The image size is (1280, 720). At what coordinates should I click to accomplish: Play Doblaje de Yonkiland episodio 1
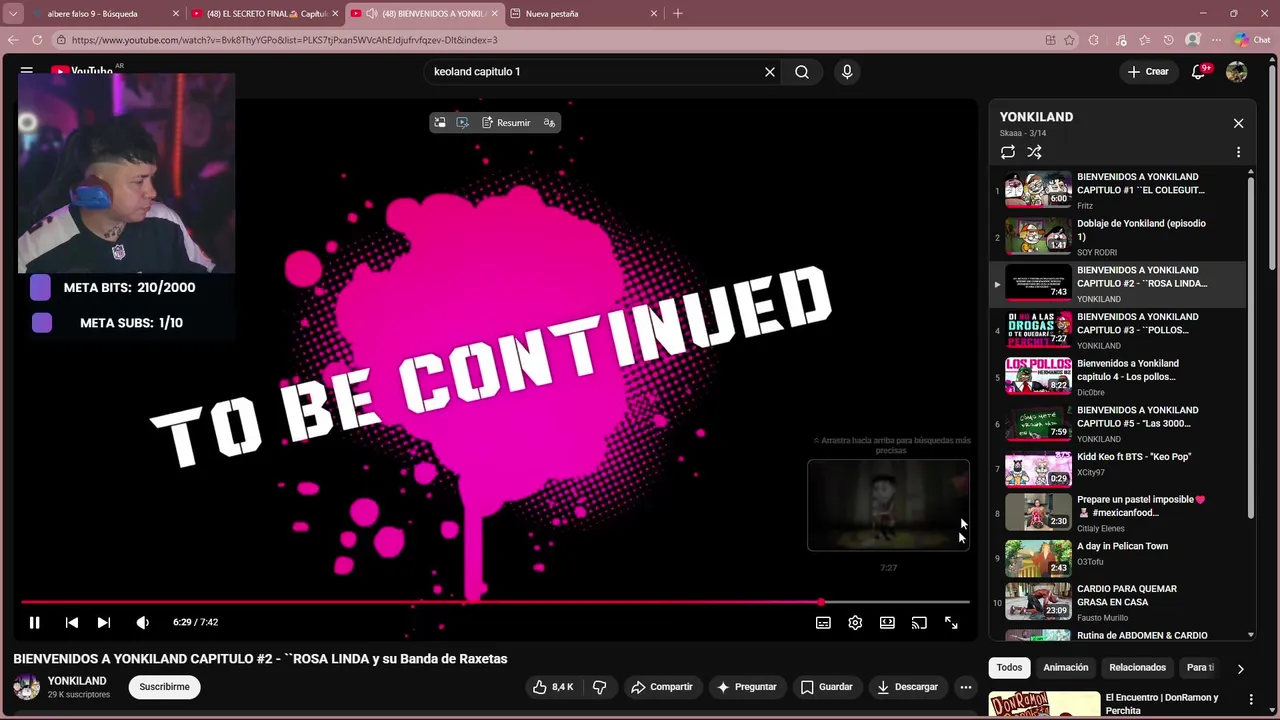click(1118, 237)
